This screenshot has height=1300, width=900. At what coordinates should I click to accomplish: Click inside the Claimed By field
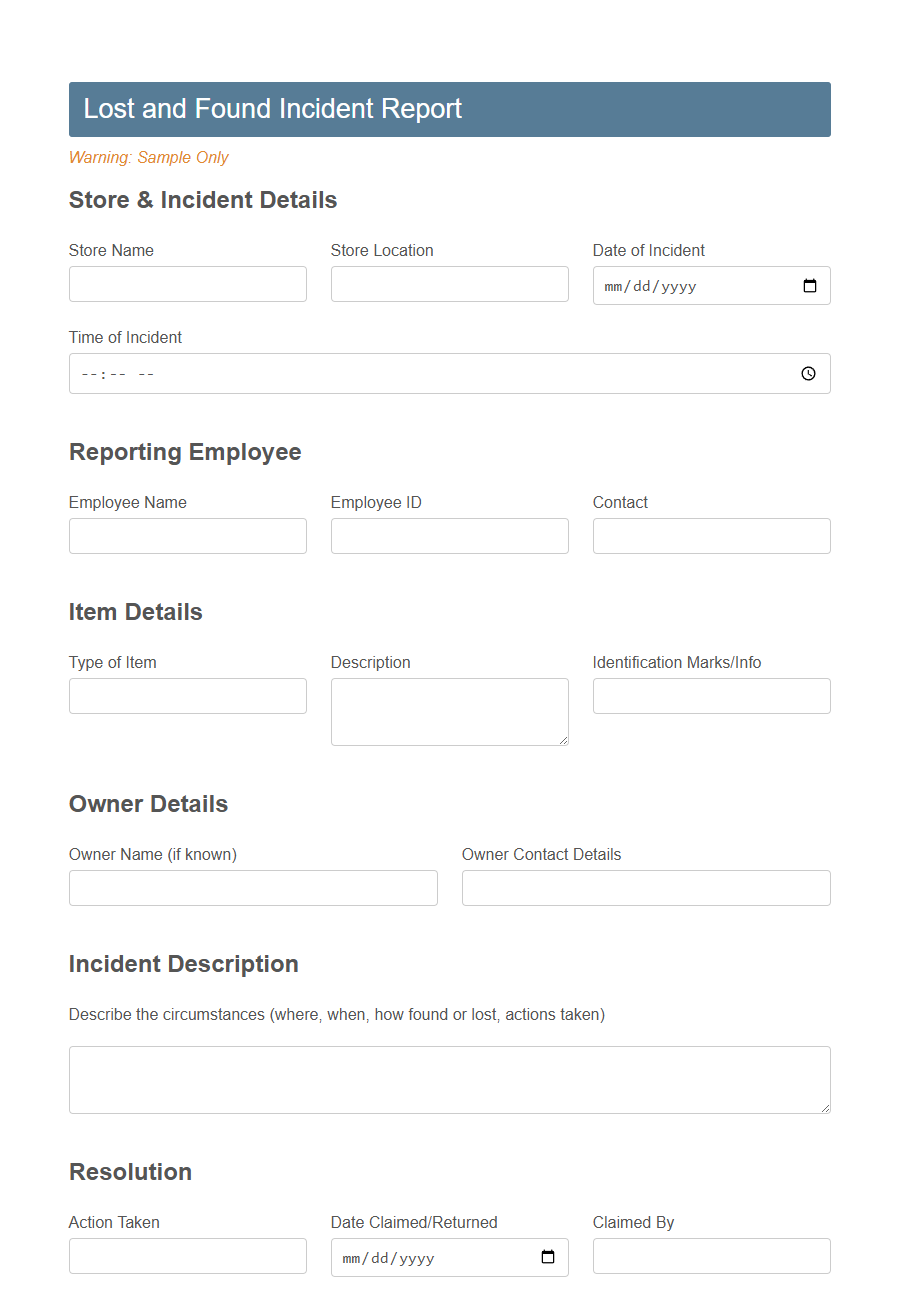pyautogui.click(x=711, y=1256)
